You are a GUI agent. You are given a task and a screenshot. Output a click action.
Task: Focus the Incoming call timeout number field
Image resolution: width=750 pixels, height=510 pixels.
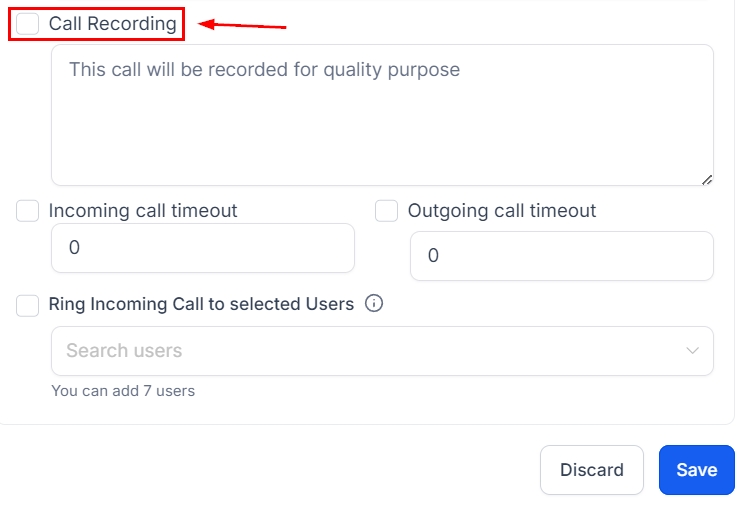tap(203, 248)
